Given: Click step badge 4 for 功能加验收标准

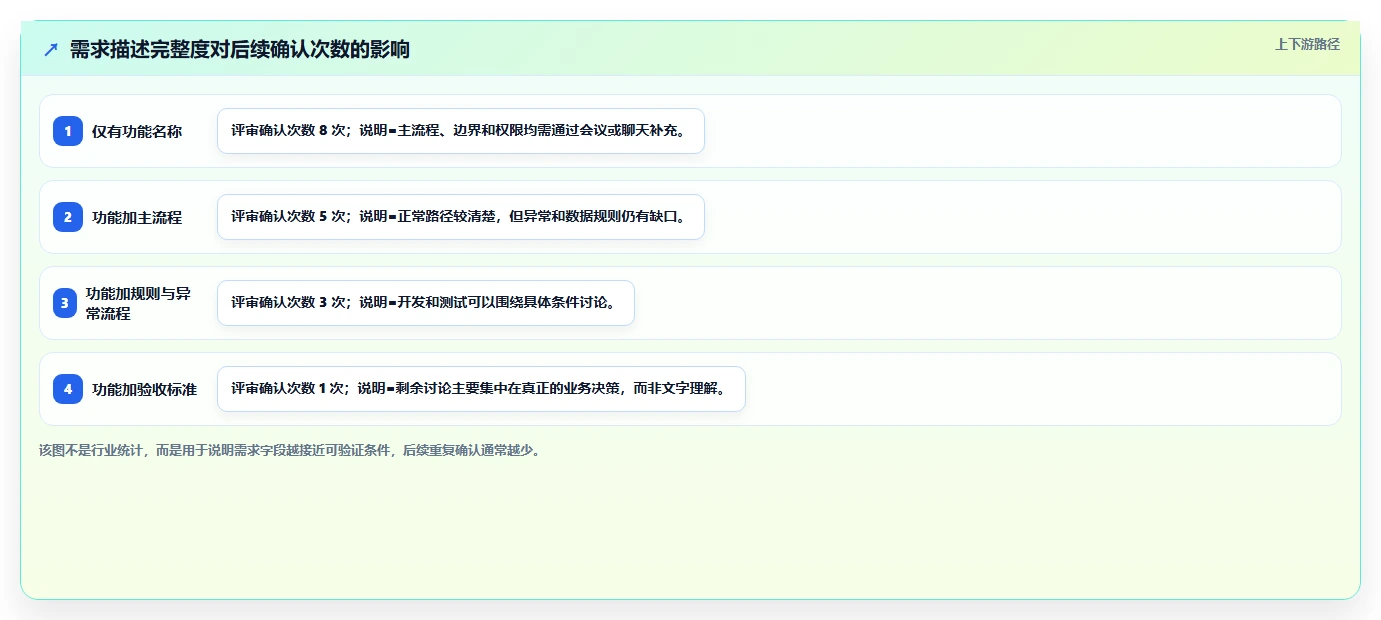Looking at the screenshot, I should [x=68, y=389].
